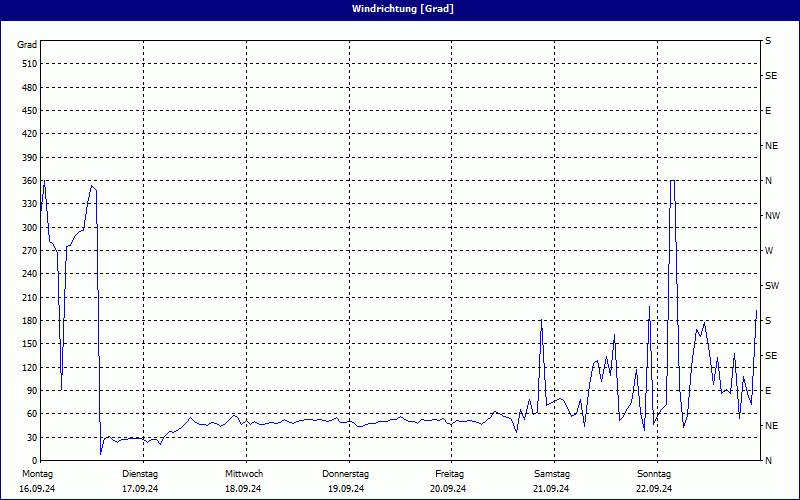
Task: Click the 120 axis value
Action: click(30, 367)
